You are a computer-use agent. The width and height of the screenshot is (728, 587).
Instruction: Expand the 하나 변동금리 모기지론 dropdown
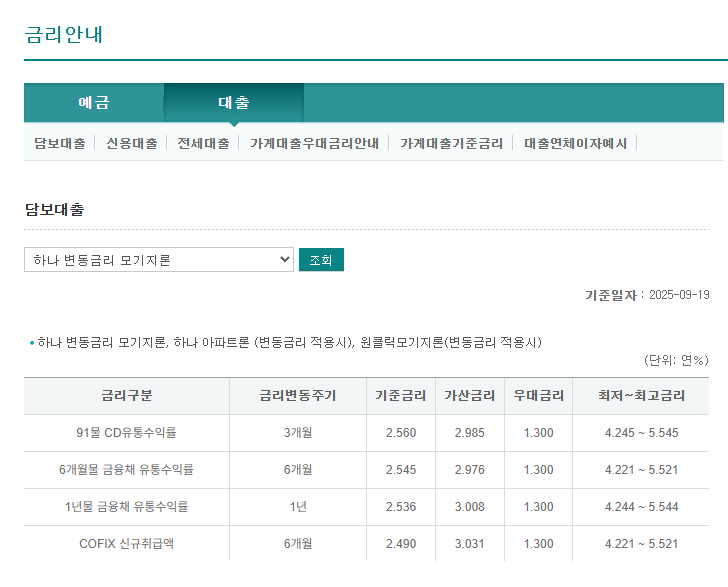(x=159, y=260)
